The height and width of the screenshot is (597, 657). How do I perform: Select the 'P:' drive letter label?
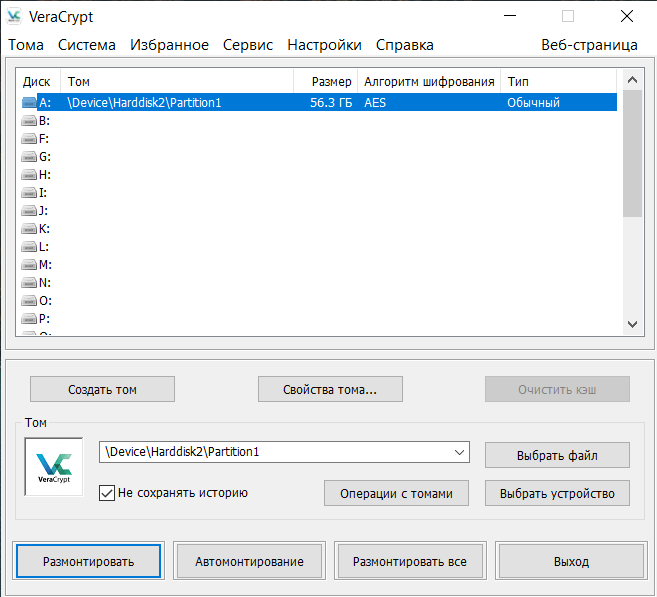pyautogui.click(x=44, y=319)
